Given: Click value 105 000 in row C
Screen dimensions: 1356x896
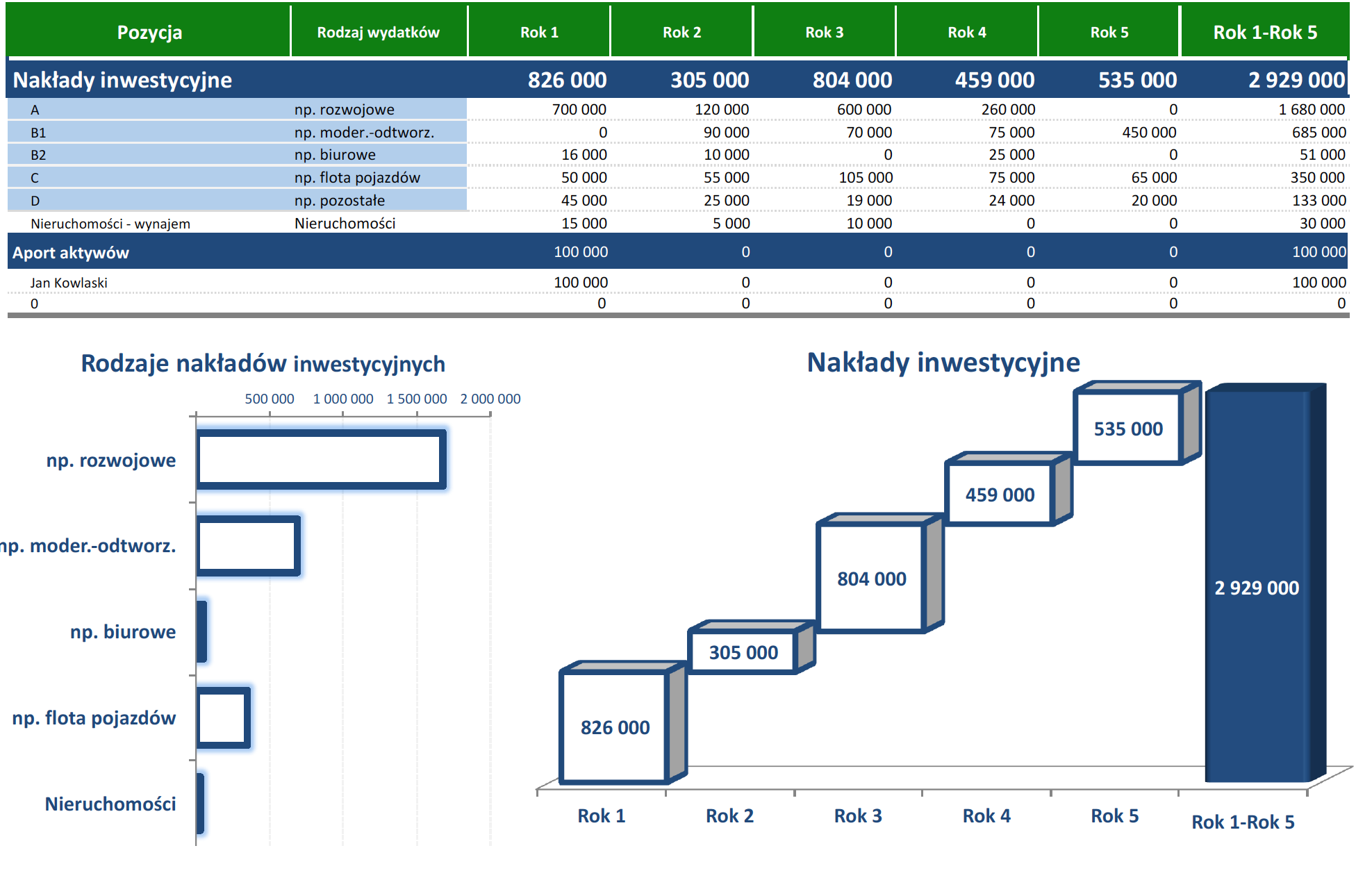Looking at the screenshot, I should coord(866,178).
